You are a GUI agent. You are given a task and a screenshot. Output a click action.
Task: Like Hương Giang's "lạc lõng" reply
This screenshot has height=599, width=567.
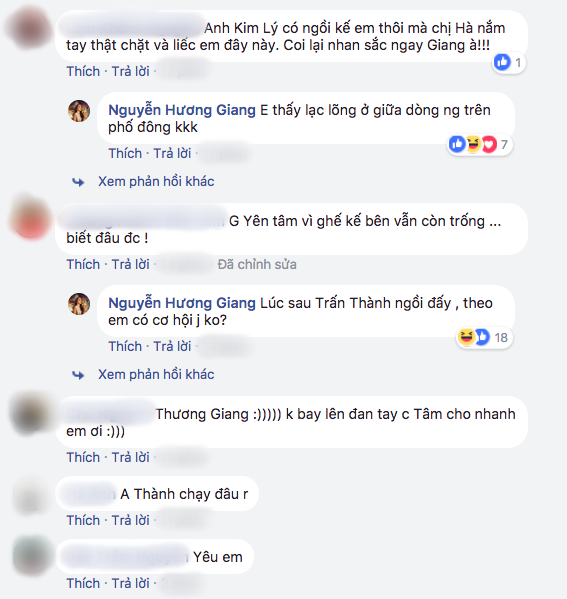(125, 154)
